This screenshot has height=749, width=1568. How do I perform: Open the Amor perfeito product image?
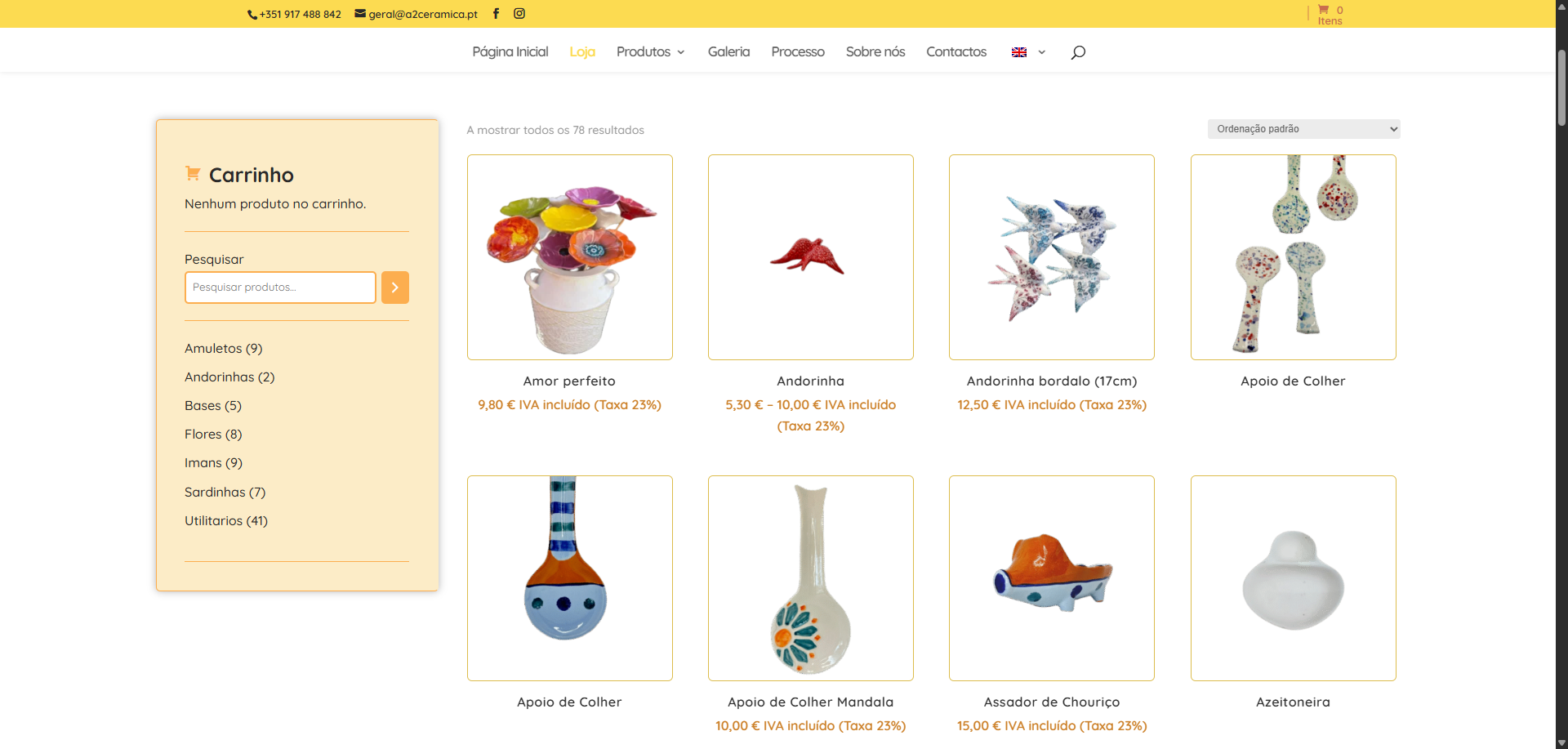pos(570,257)
